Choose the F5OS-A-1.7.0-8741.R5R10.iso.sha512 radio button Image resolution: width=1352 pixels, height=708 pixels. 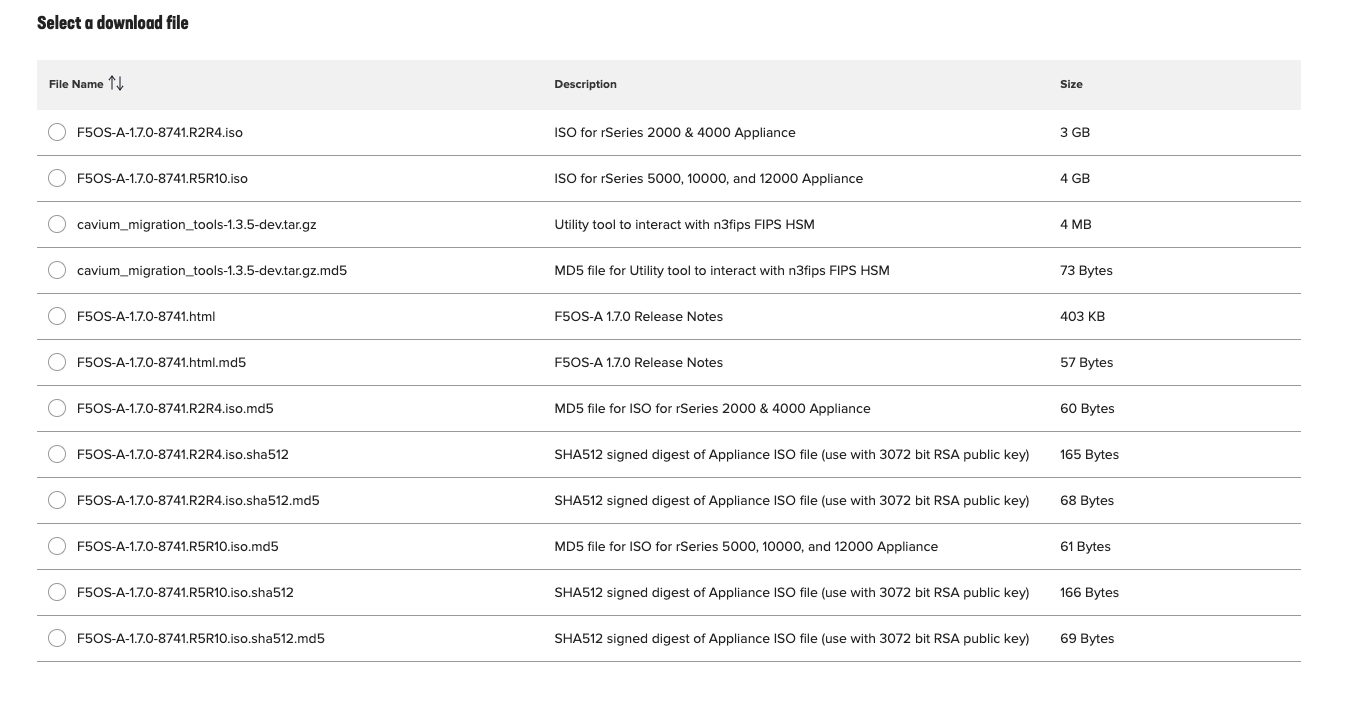pyautogui.click(x=57, y=592)
